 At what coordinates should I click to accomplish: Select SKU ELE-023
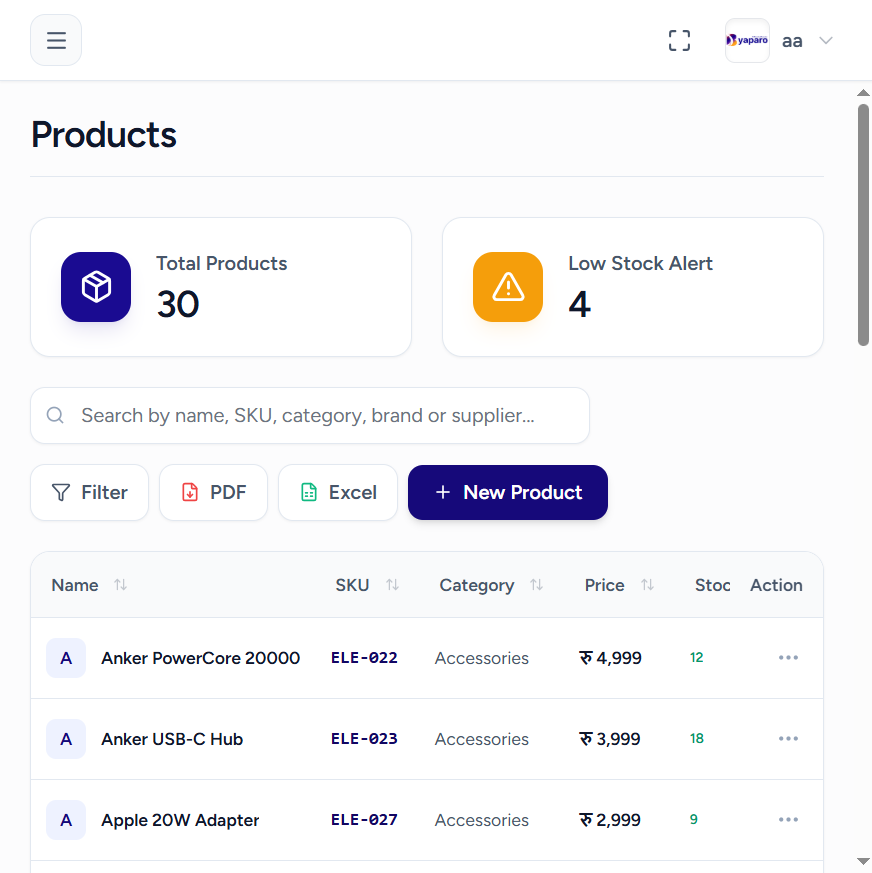[364, 739]
